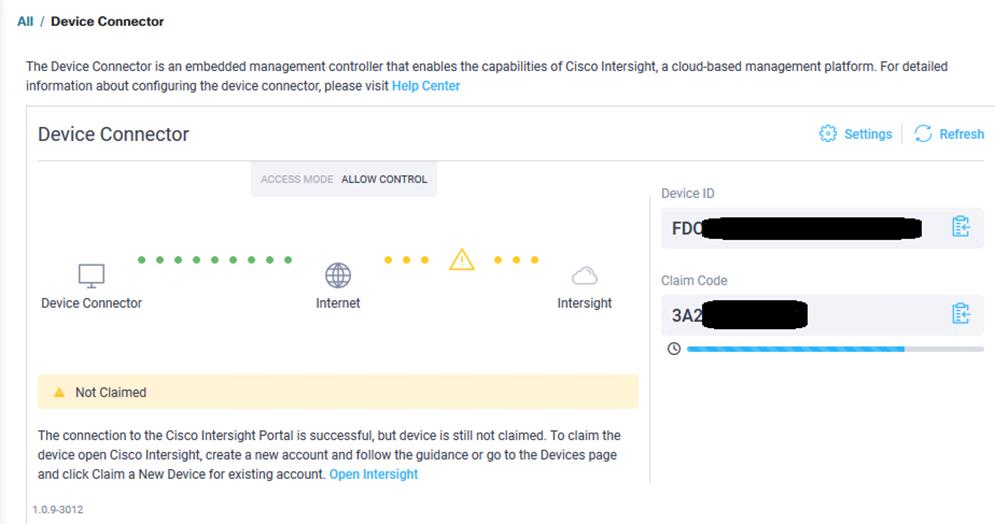Click the claim code expiry progress bar
This screenshot has height=524, width=995.
pyautogui.click(x=835, y=349)
